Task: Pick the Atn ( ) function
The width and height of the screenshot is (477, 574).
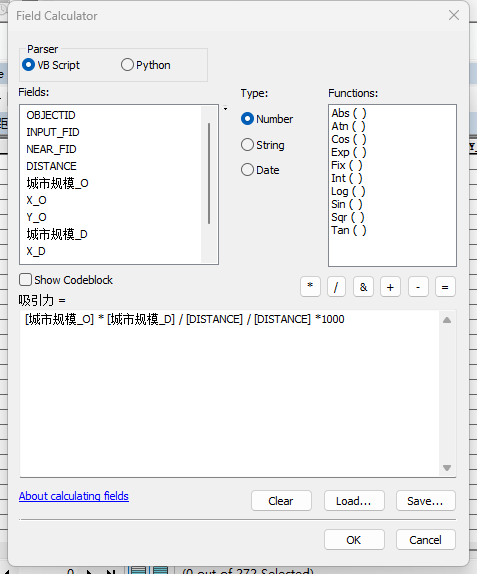Action: point(348,126)
